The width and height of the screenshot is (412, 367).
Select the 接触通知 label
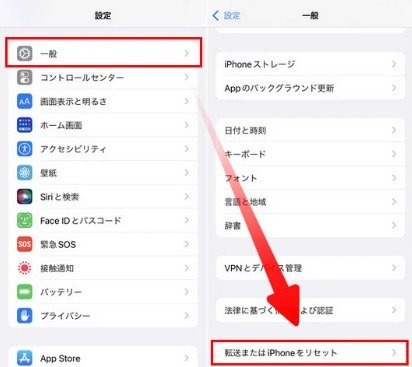coord(57,268)
